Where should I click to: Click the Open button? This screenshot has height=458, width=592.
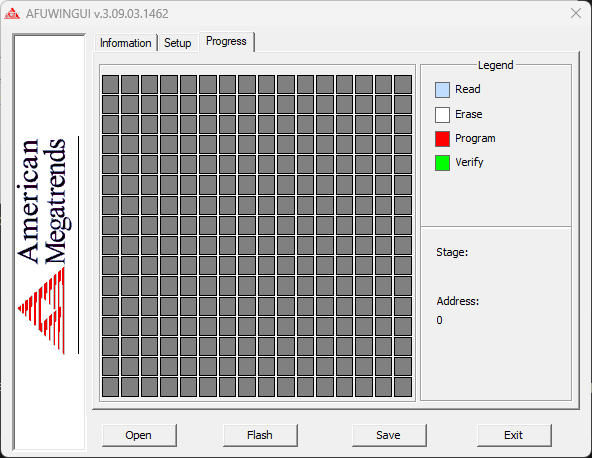139,435
